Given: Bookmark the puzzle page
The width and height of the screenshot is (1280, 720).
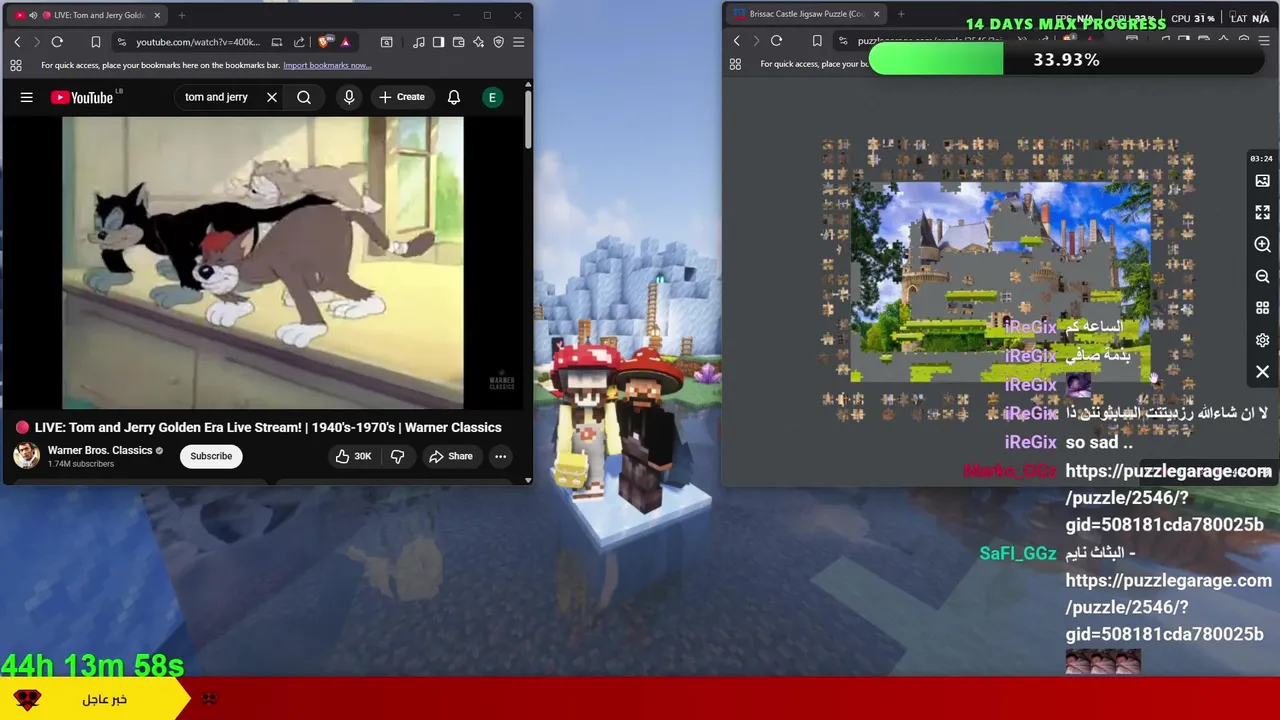Looking at the screenshot, I should click(817, 41).
